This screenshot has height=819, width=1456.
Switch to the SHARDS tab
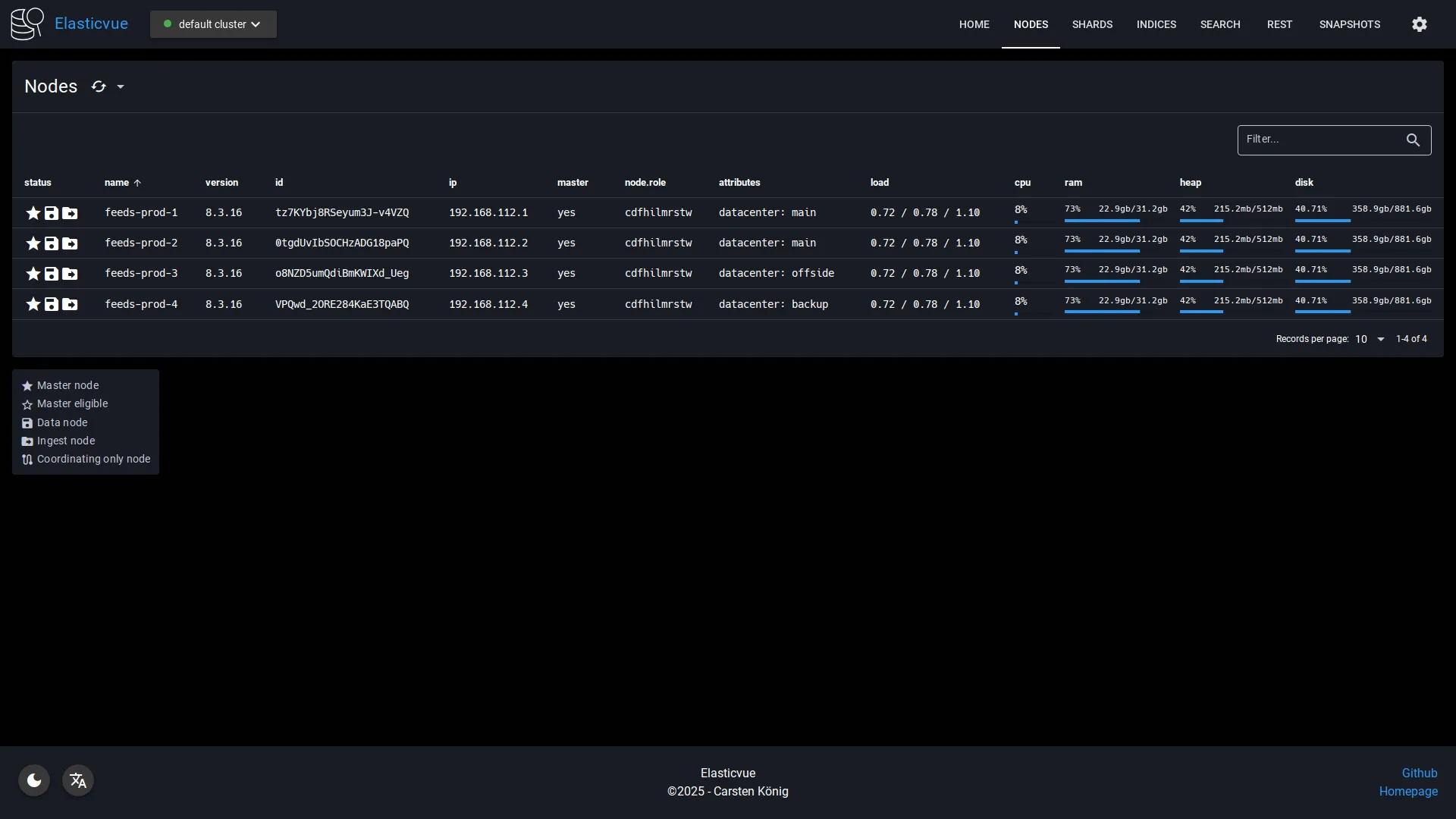(1092, 24)
